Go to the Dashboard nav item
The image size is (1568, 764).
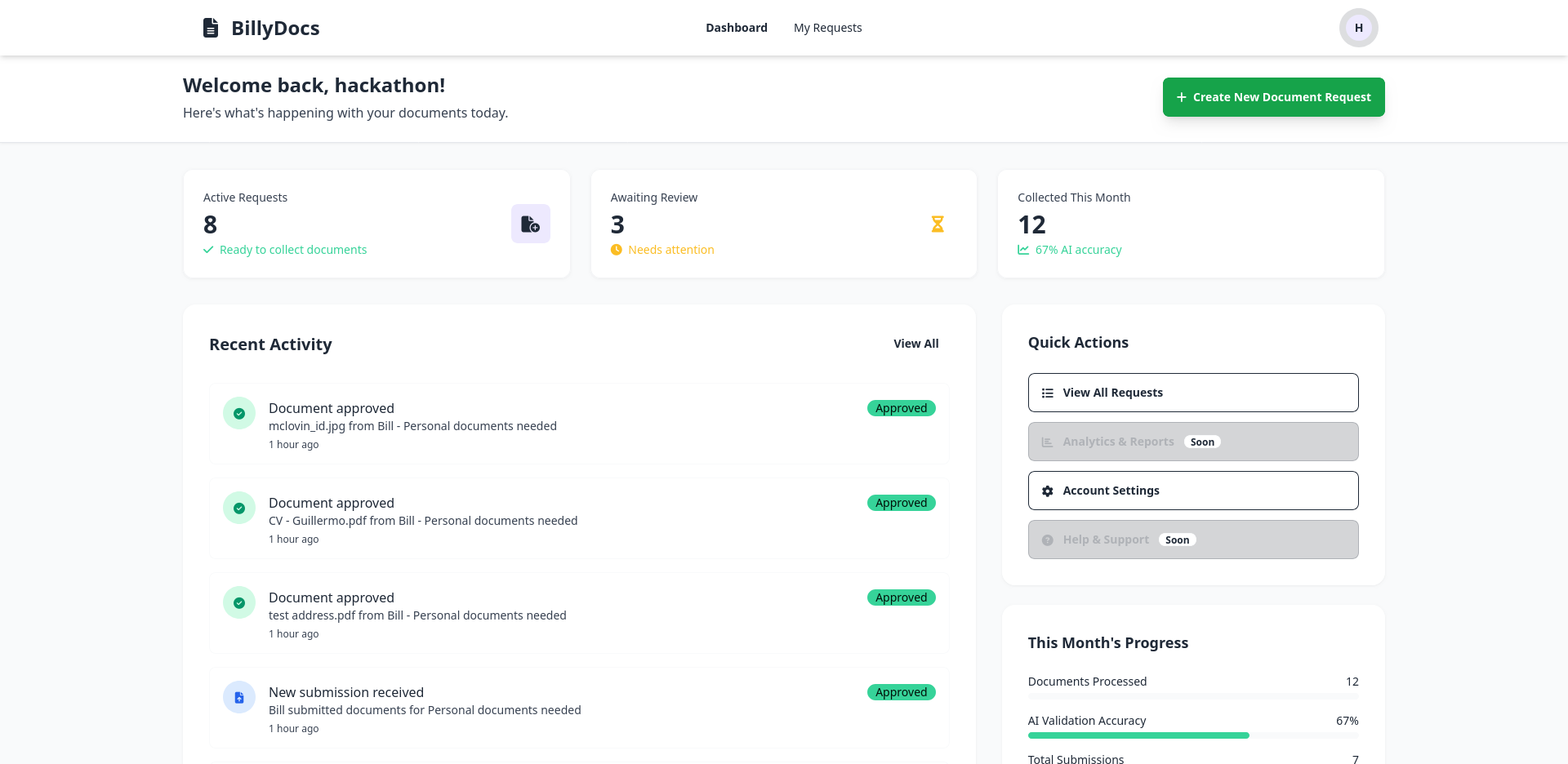tap(737, 28)
